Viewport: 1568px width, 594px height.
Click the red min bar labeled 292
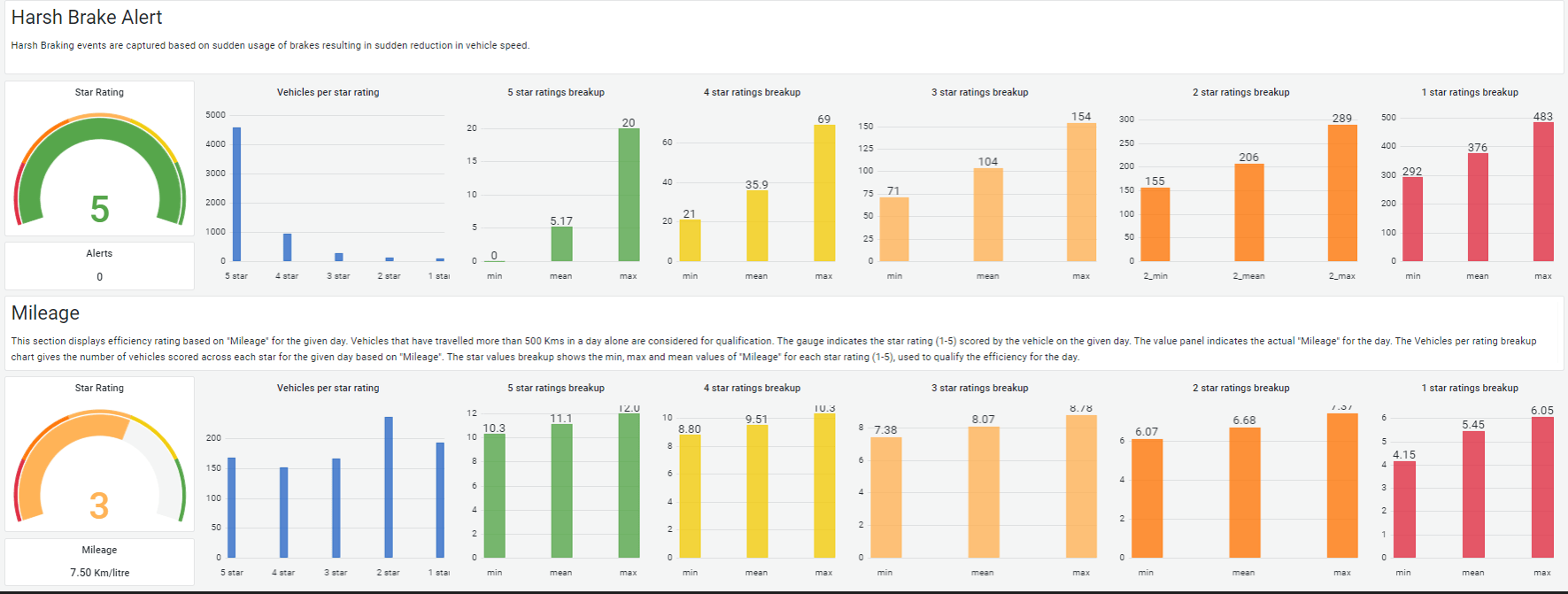tap(1413, 220)
